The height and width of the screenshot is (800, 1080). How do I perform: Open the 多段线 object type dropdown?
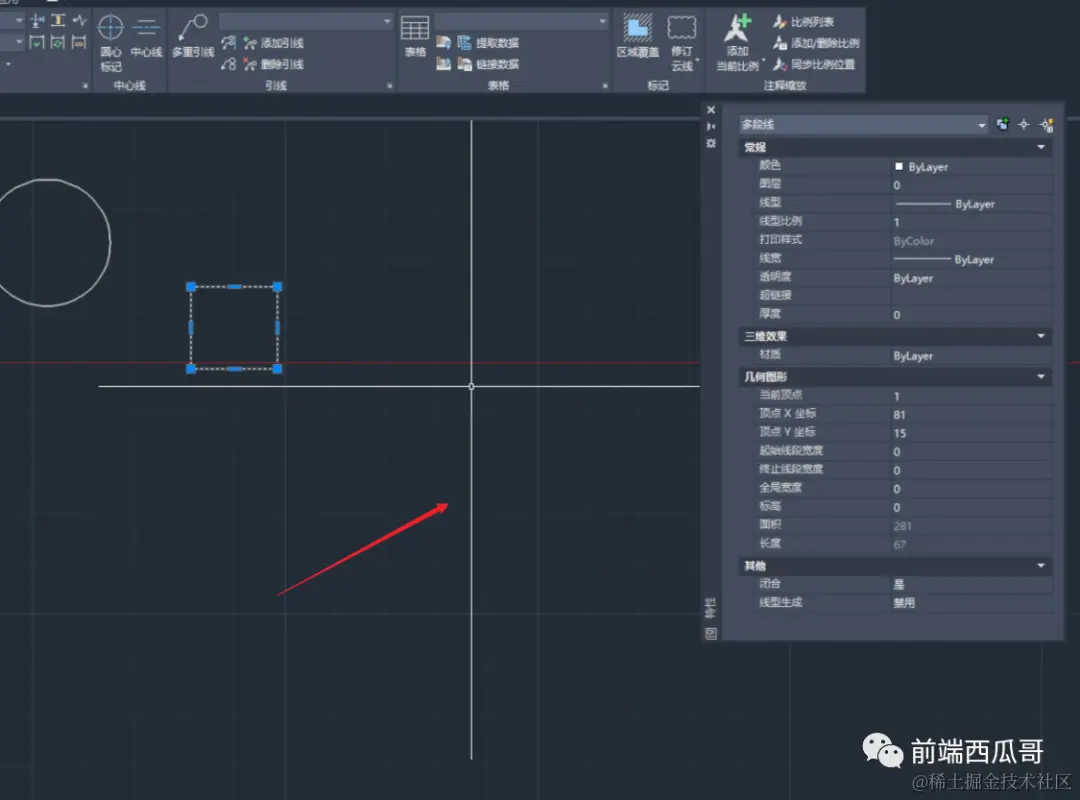864,125
